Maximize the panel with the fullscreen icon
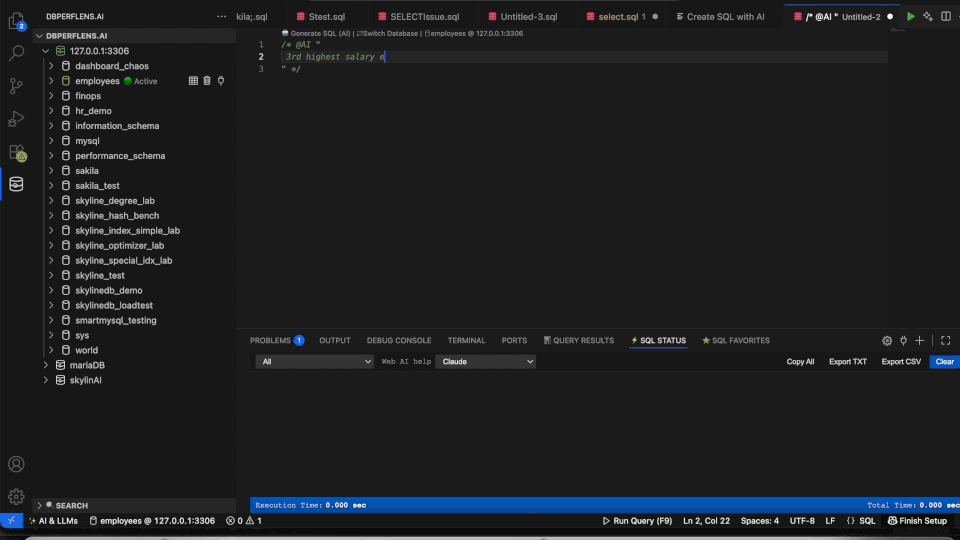The width and height of the screenshot is (960, 540). click(946, 340)
